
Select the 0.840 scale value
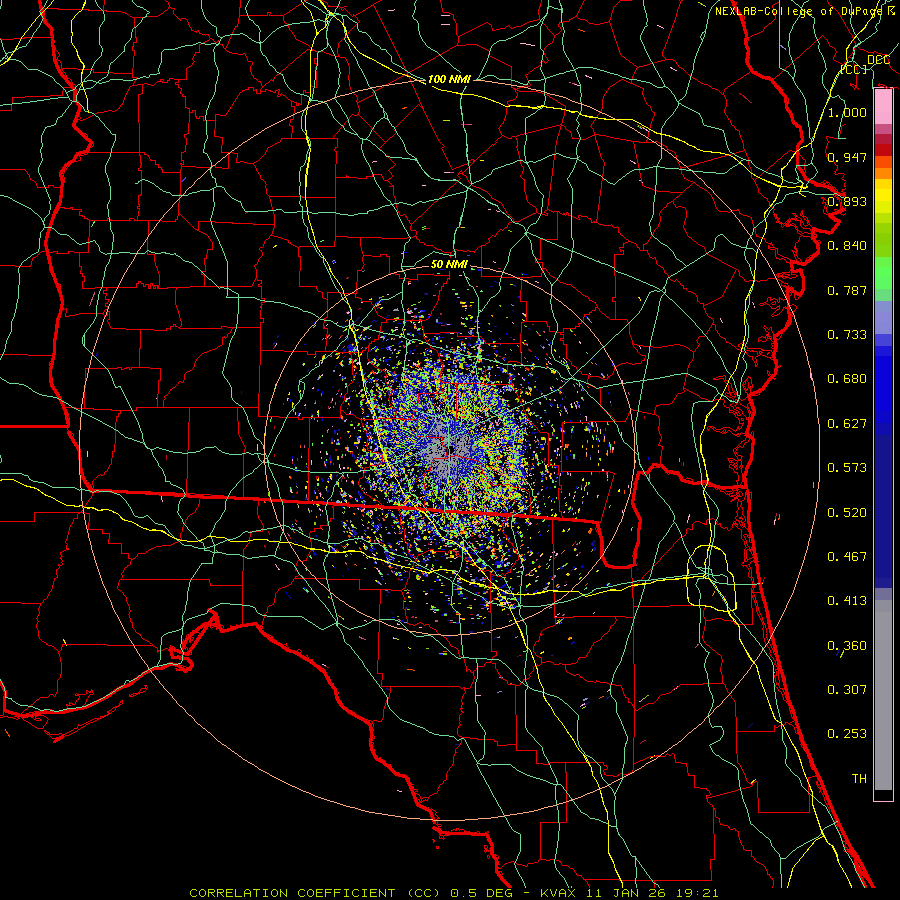pyautogui.click(x=847, y=246)
